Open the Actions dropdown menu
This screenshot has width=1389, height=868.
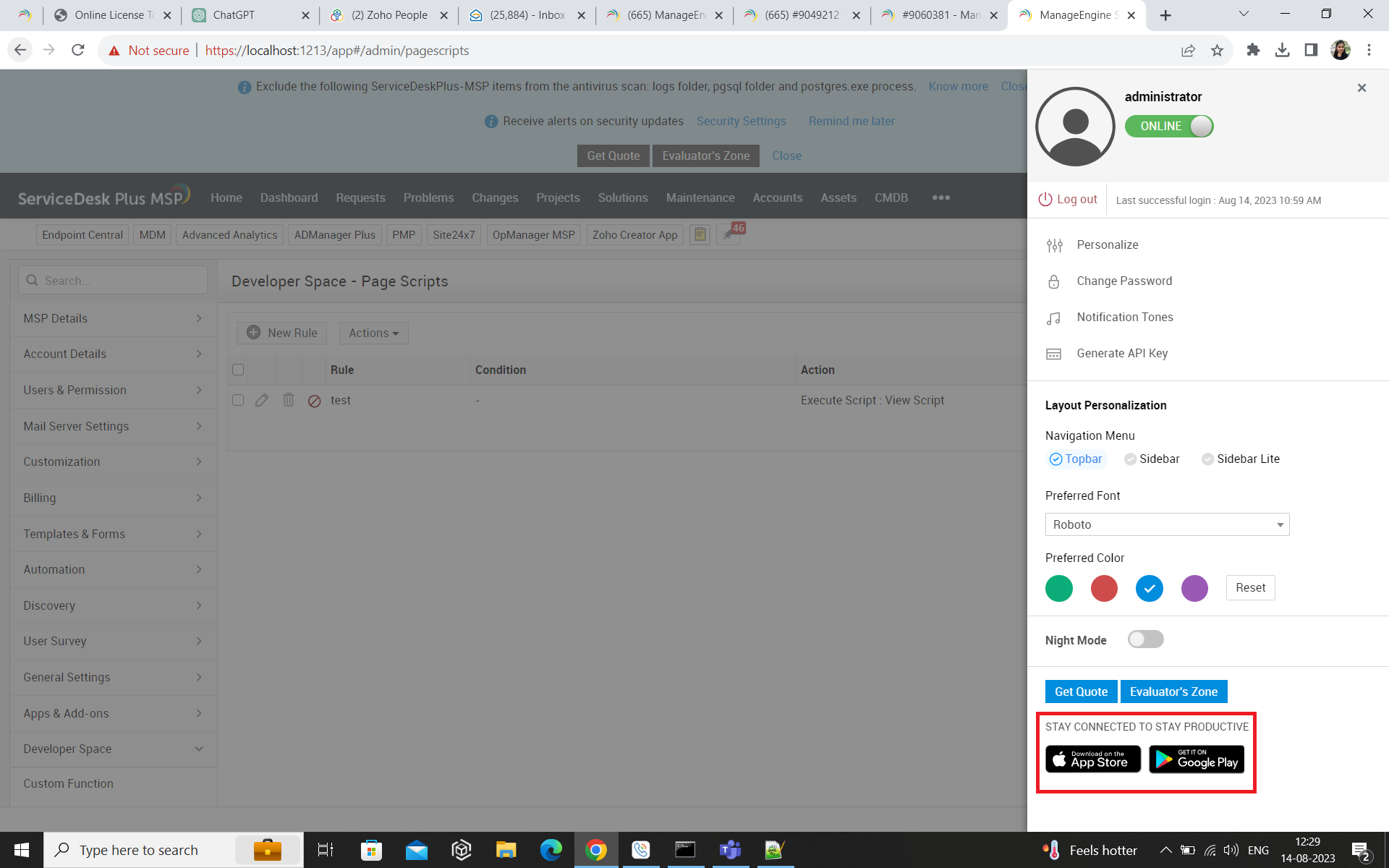coord(373,333)
